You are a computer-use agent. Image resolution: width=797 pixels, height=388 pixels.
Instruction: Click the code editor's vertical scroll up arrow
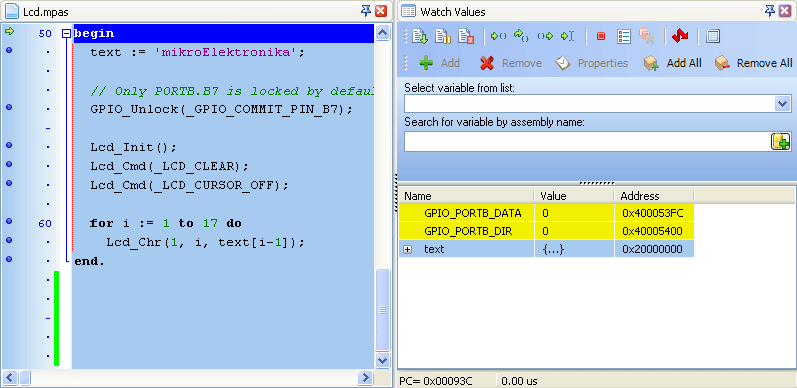tap(382, 34)
